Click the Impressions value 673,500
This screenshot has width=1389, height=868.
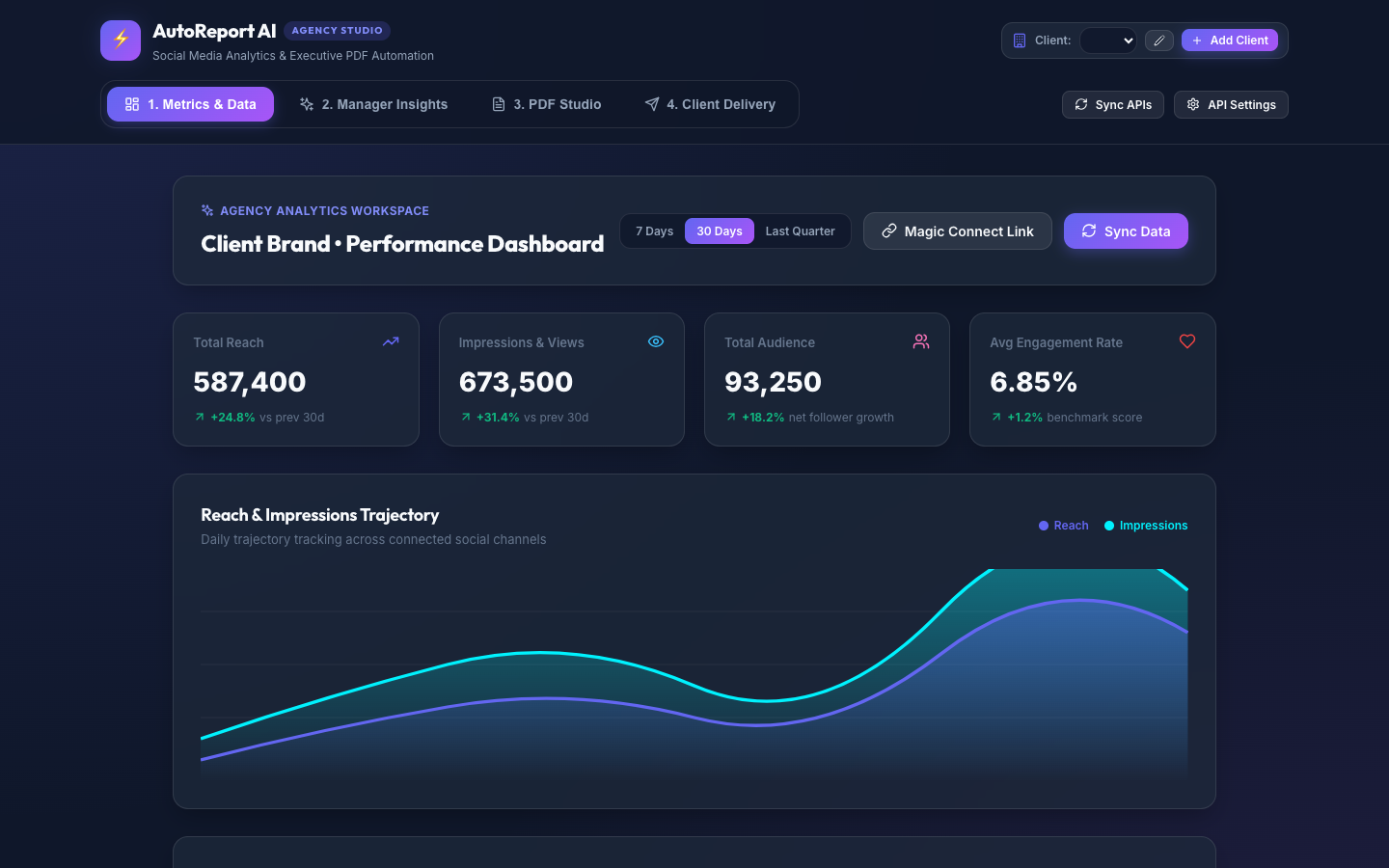[516, 382]
